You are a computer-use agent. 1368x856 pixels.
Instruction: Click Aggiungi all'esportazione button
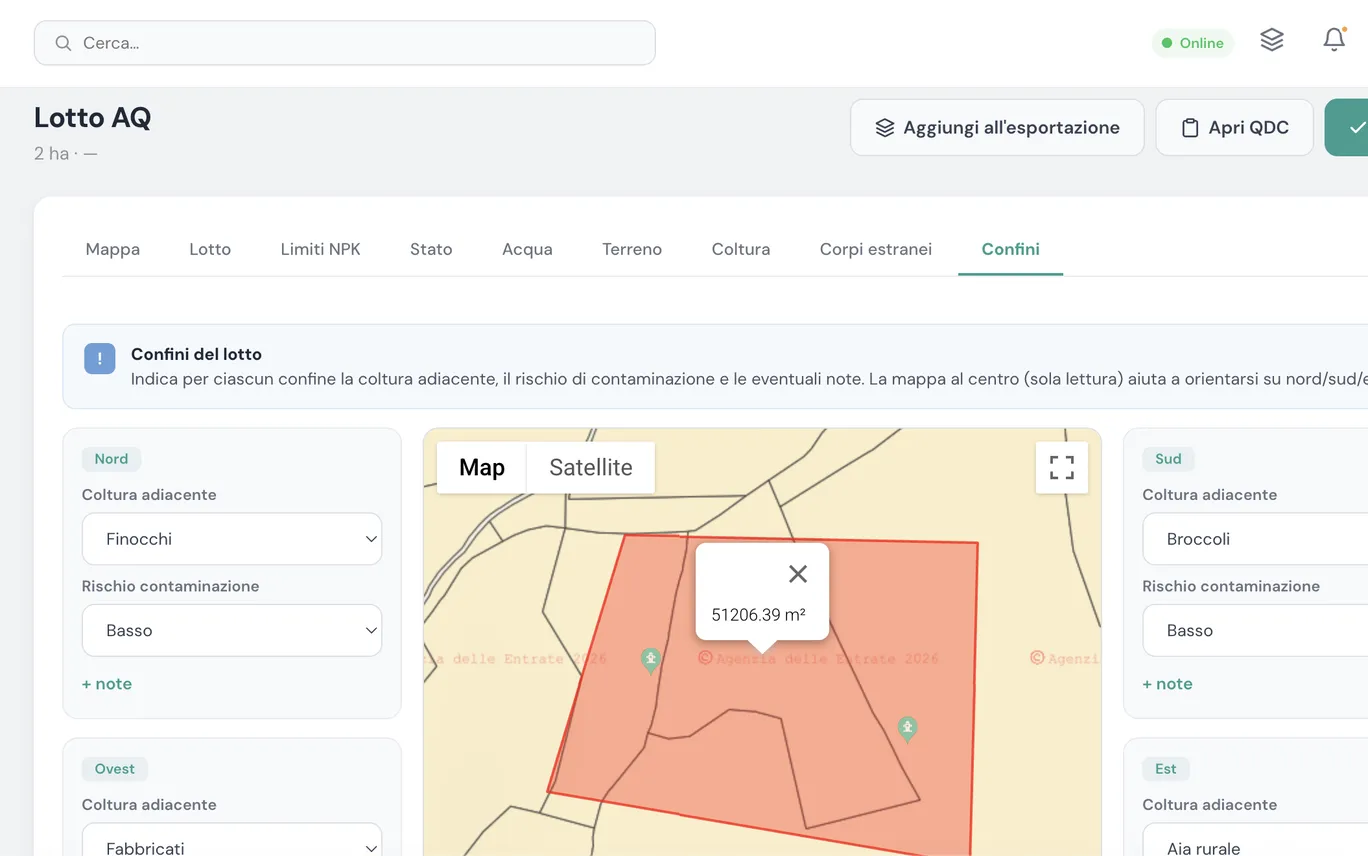[x=997, y=127]
